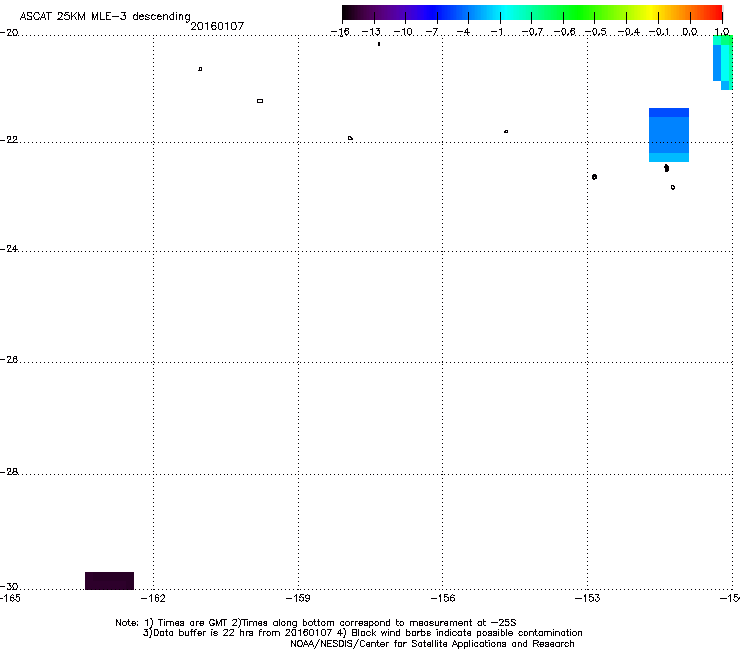The height and width of the screenshot is (650, 740).
Task: Click the color scale label '-0.4'
Action: [629, 32]
